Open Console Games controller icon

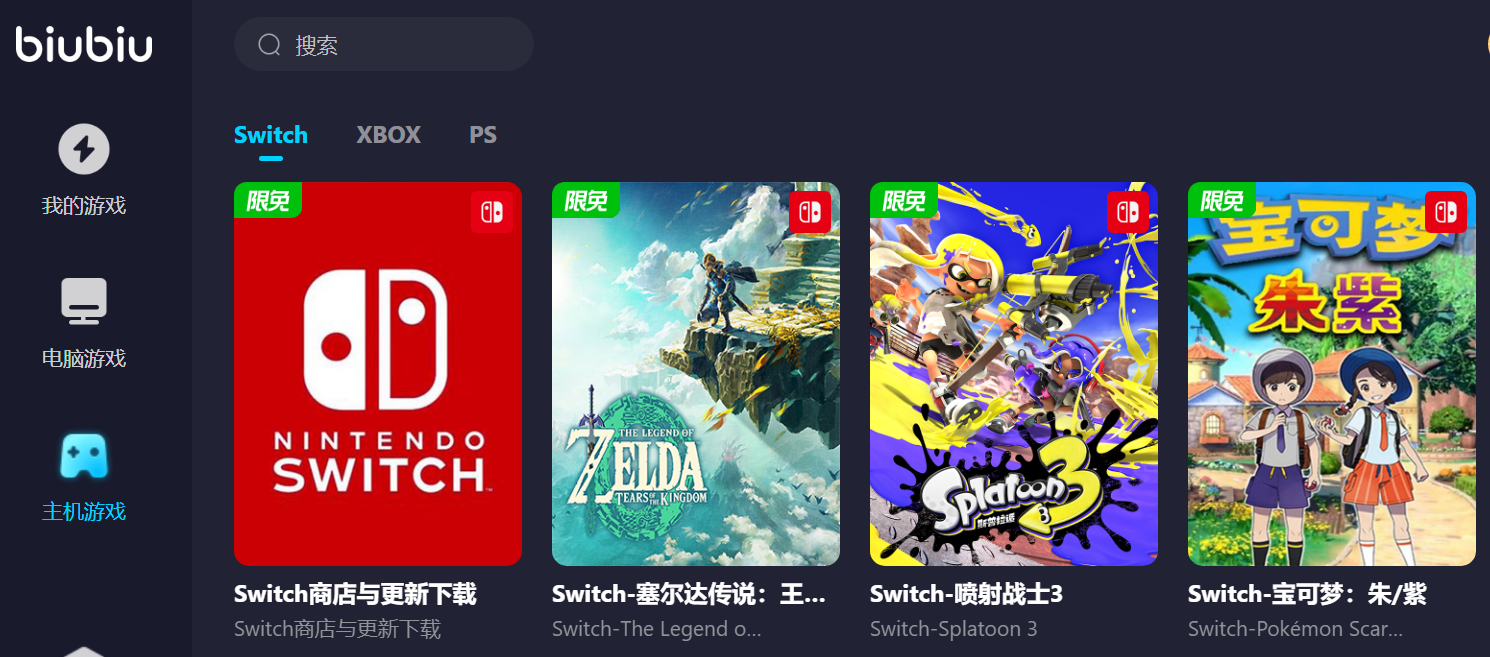coord(84,455)
